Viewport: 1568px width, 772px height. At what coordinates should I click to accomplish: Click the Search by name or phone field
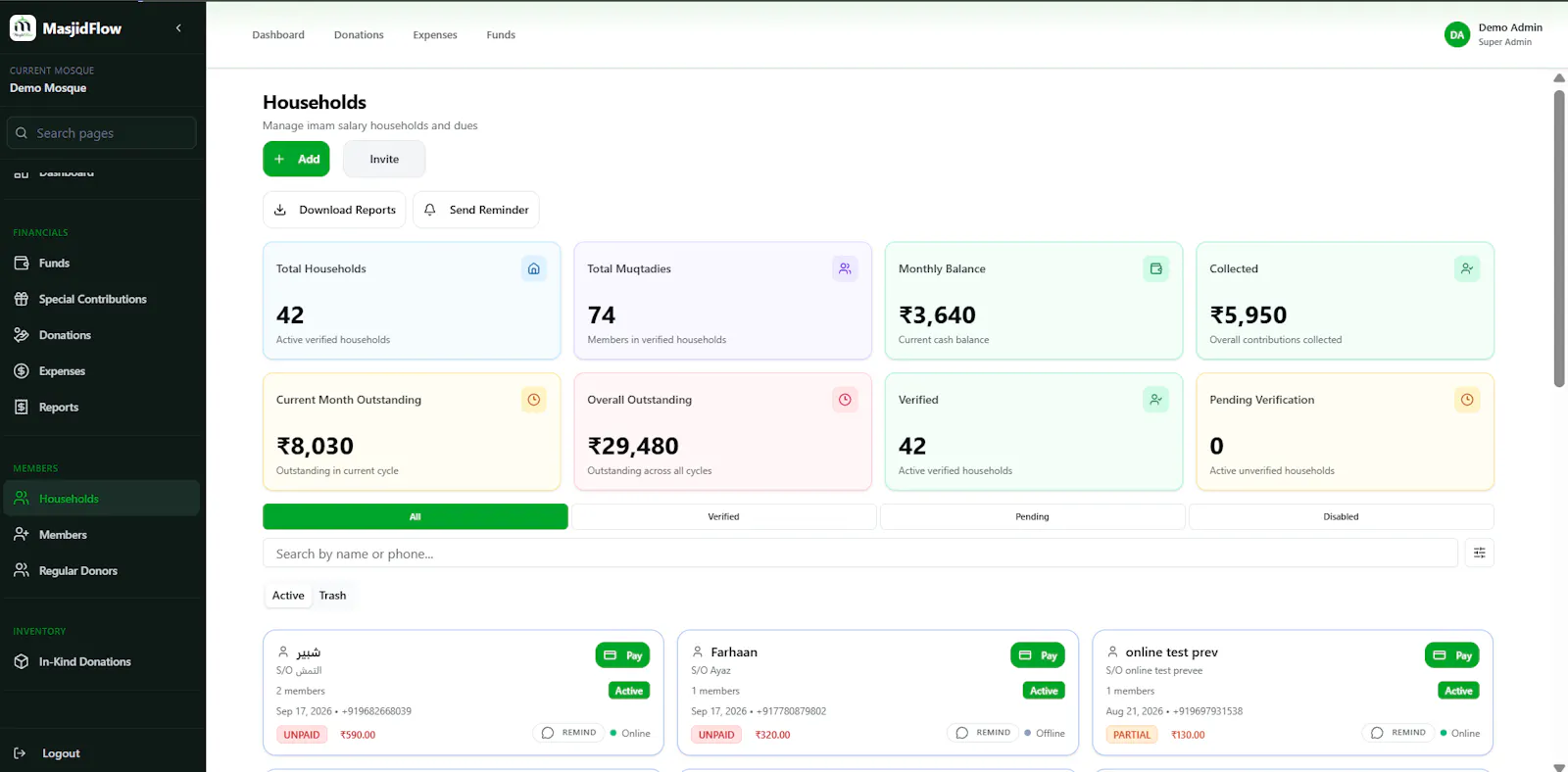(860, 554)
